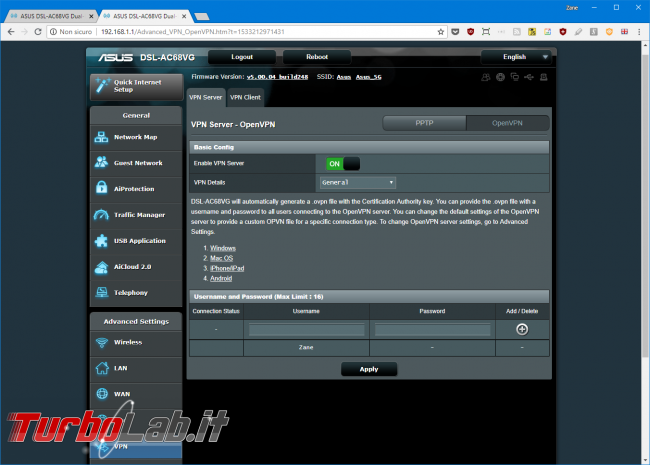
Task: Close the active ASUS browser tab
Action: point(184,16)
